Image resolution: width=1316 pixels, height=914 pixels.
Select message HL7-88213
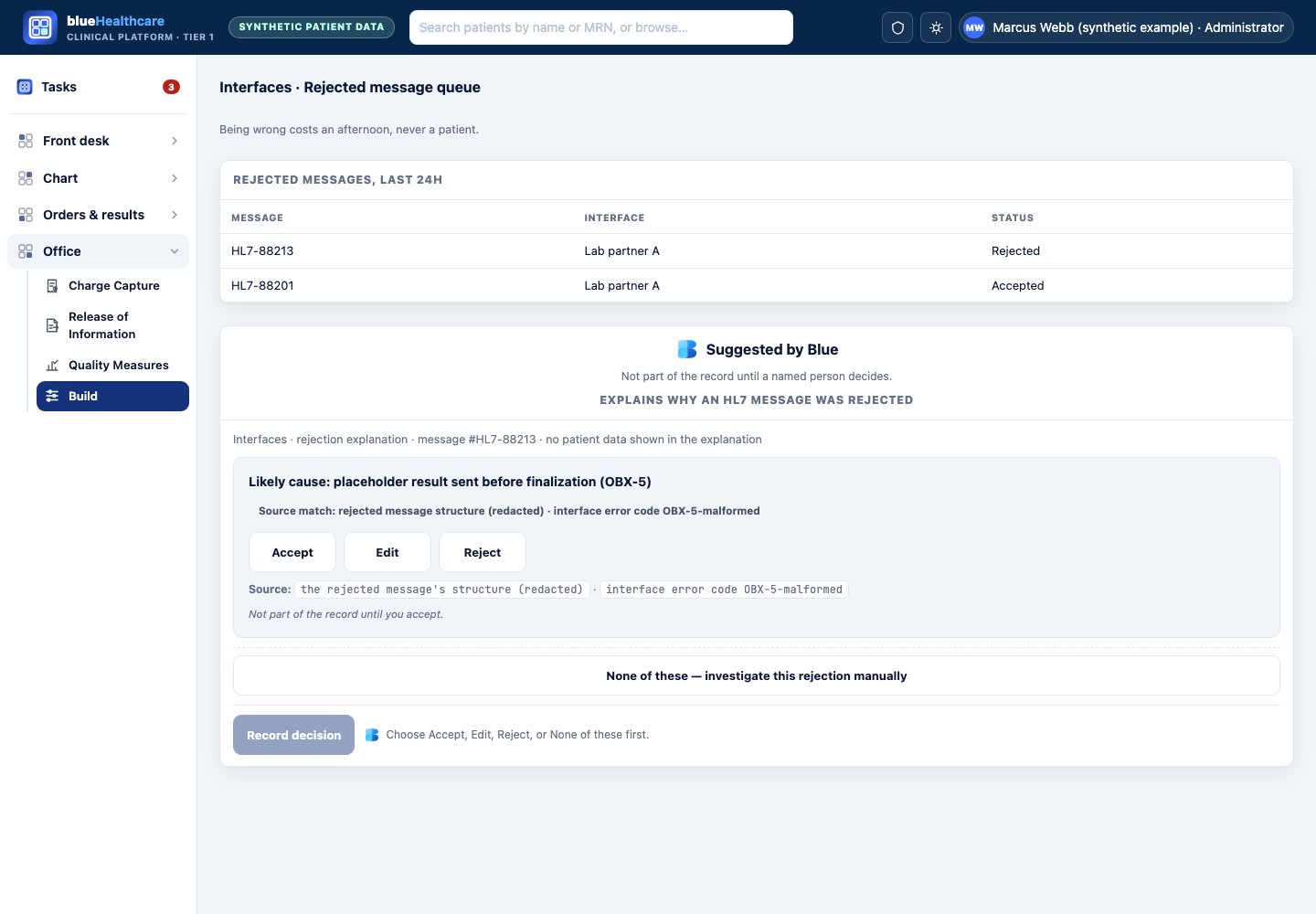point(262,251)
